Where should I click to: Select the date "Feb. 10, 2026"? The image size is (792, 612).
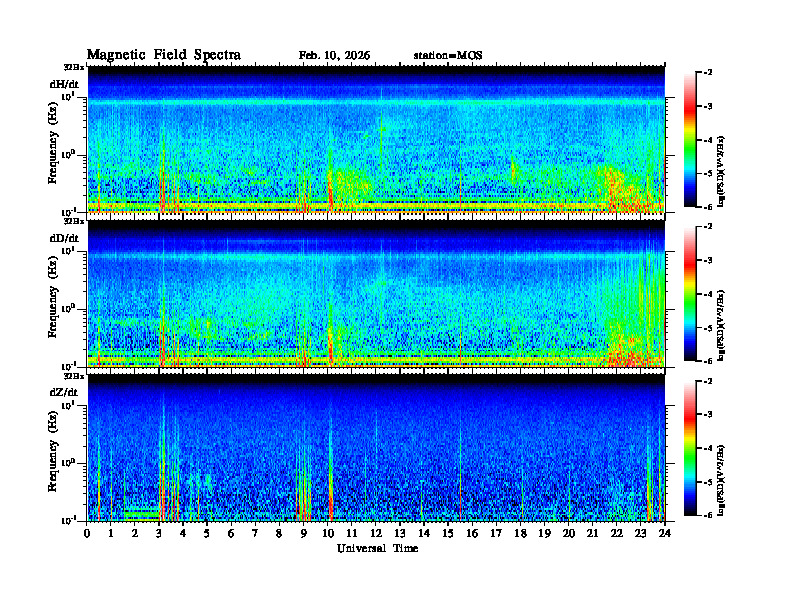(x=334, y=56)
